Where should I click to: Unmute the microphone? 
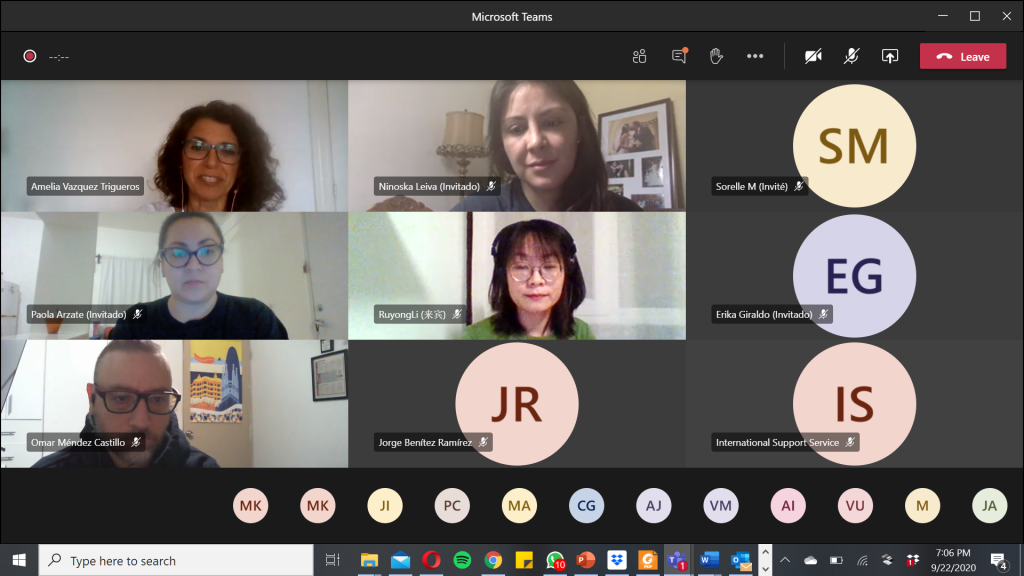pos(851,56)
